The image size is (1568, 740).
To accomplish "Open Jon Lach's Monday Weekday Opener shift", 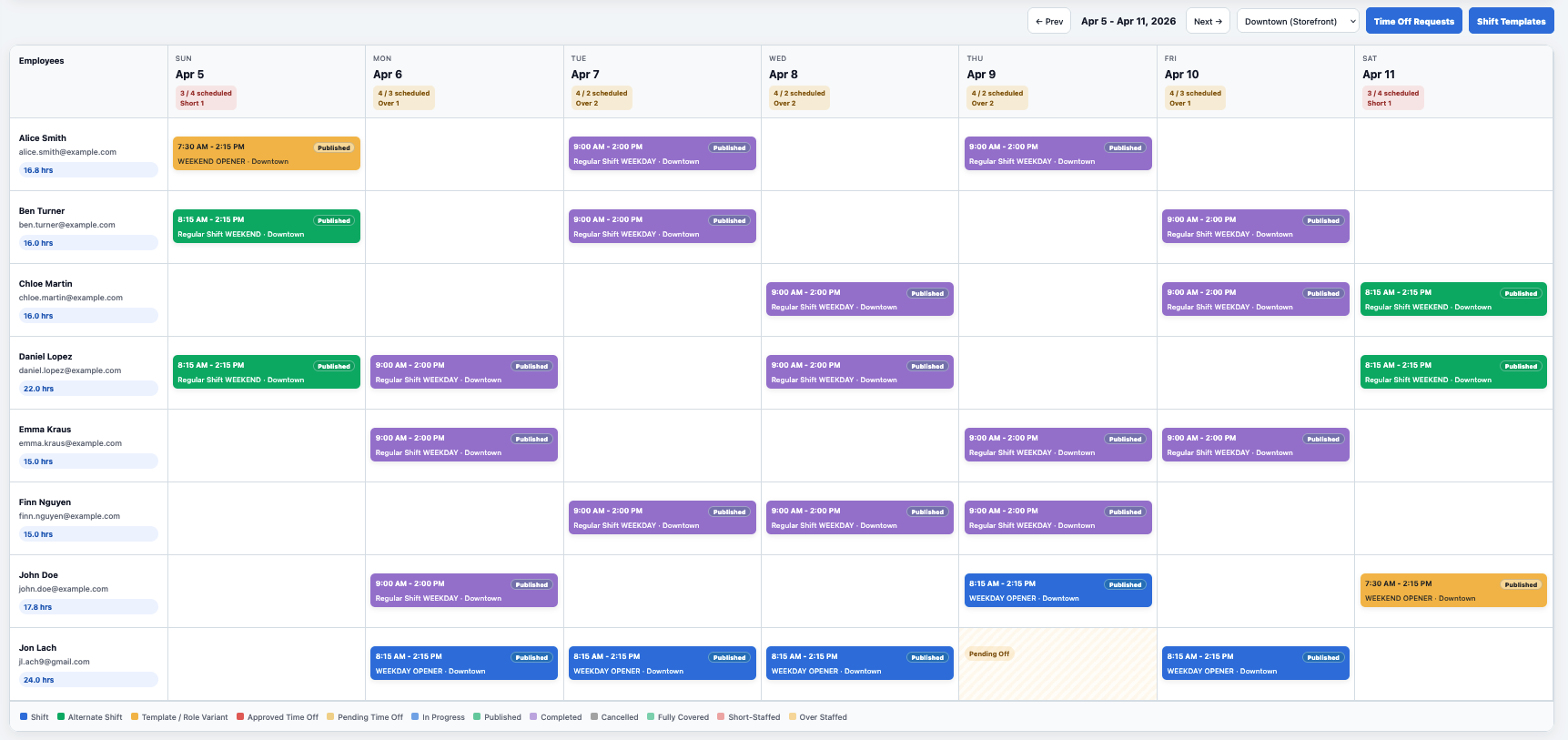I will click(x=464, y=663).
